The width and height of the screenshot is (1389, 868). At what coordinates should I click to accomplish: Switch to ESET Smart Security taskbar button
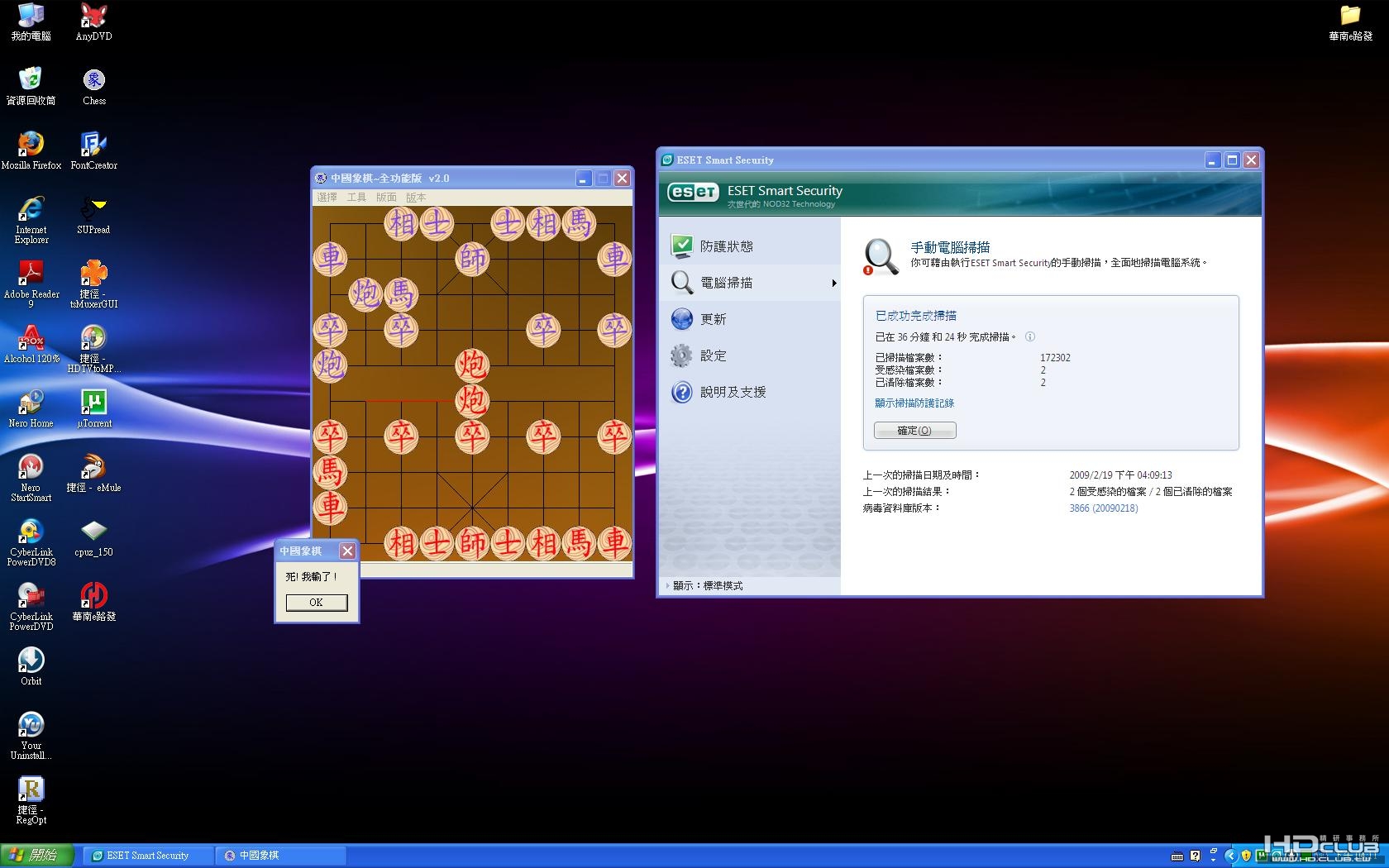[148, 856]
